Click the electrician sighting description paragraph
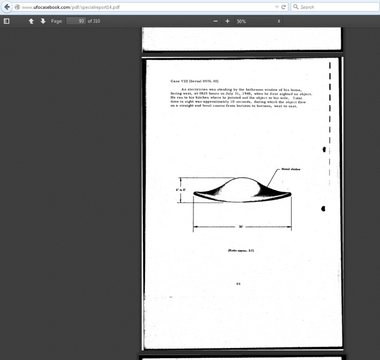Viewport: 380px width, 360px height. coord(241,98)
